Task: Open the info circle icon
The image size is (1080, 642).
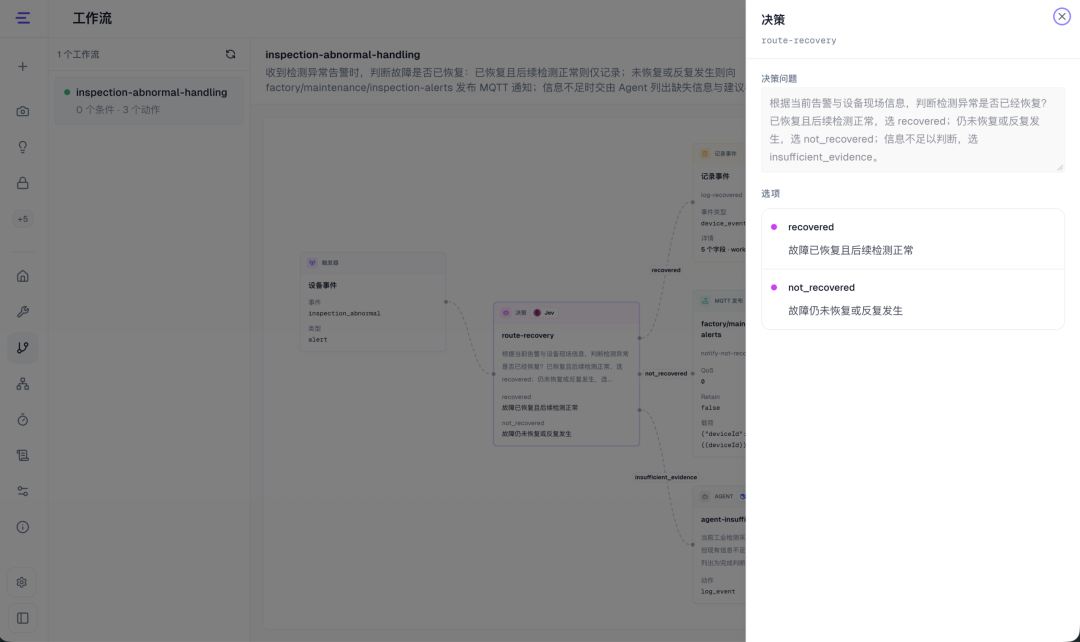Action: coord(23,527)
